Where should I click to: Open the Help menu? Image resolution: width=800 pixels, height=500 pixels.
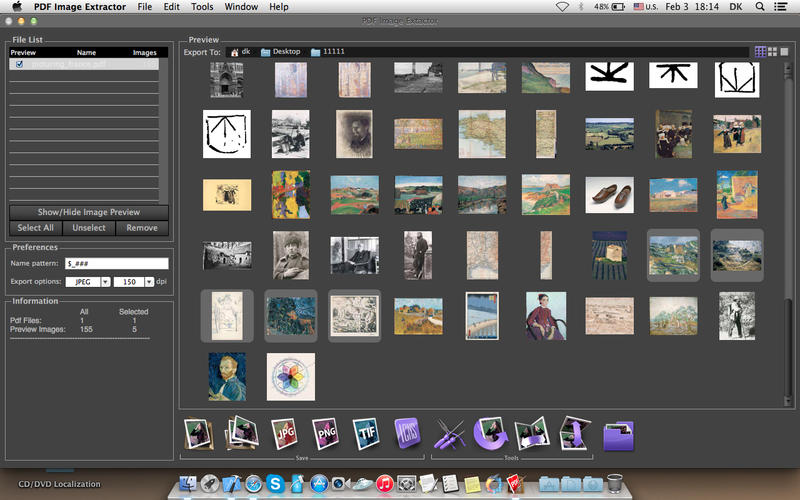279,7
